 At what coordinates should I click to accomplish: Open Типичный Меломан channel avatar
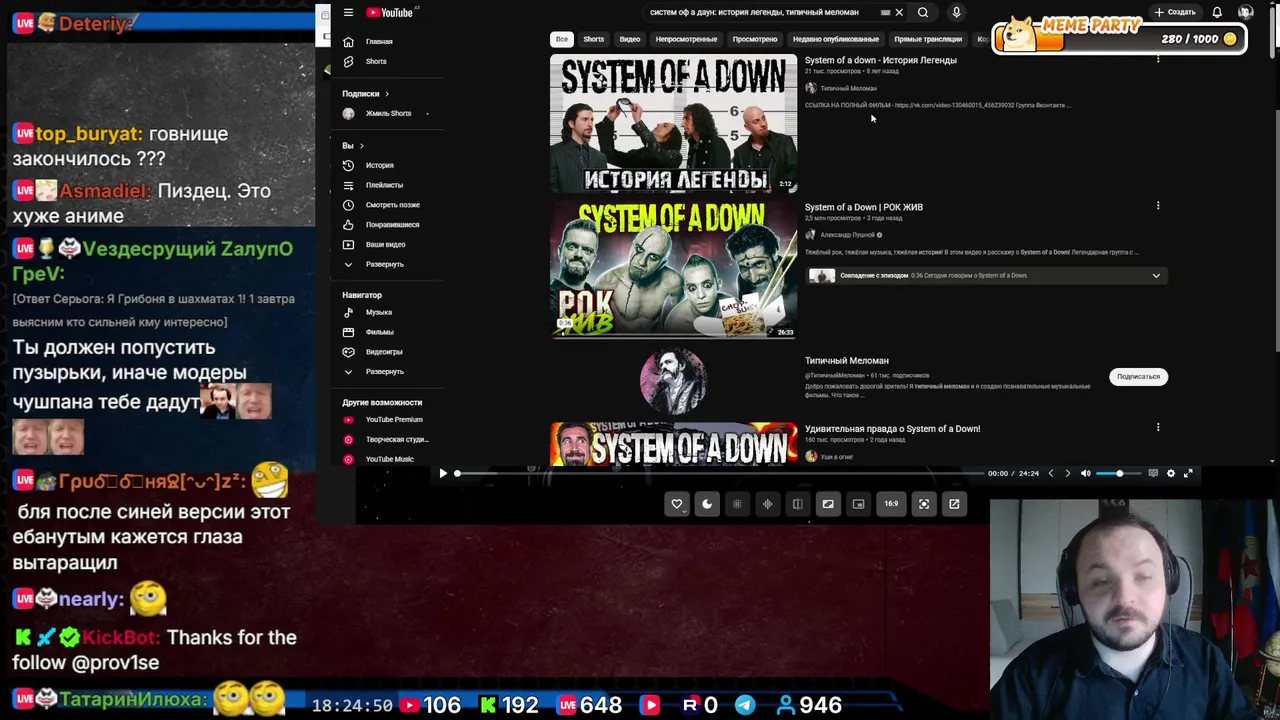click(x=673, y=381)
